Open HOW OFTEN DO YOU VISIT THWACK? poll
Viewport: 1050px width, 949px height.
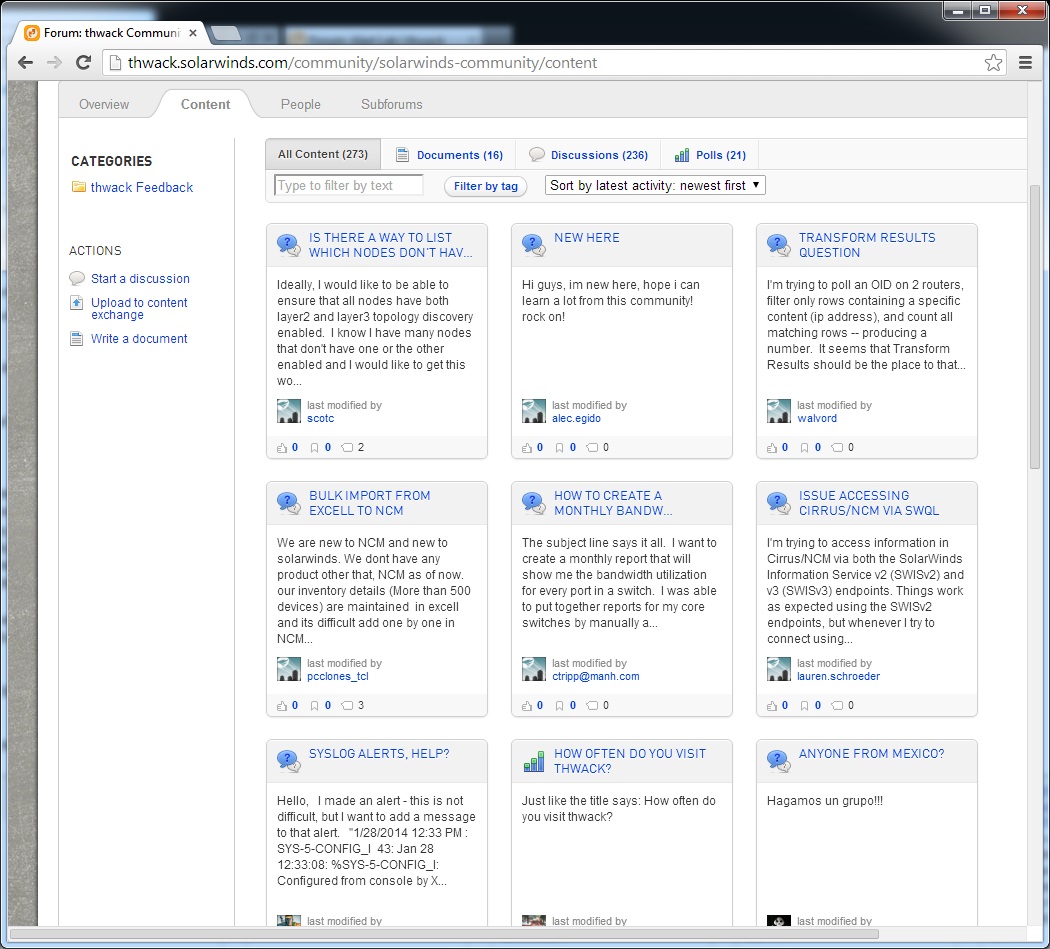[x=629, y=761]
